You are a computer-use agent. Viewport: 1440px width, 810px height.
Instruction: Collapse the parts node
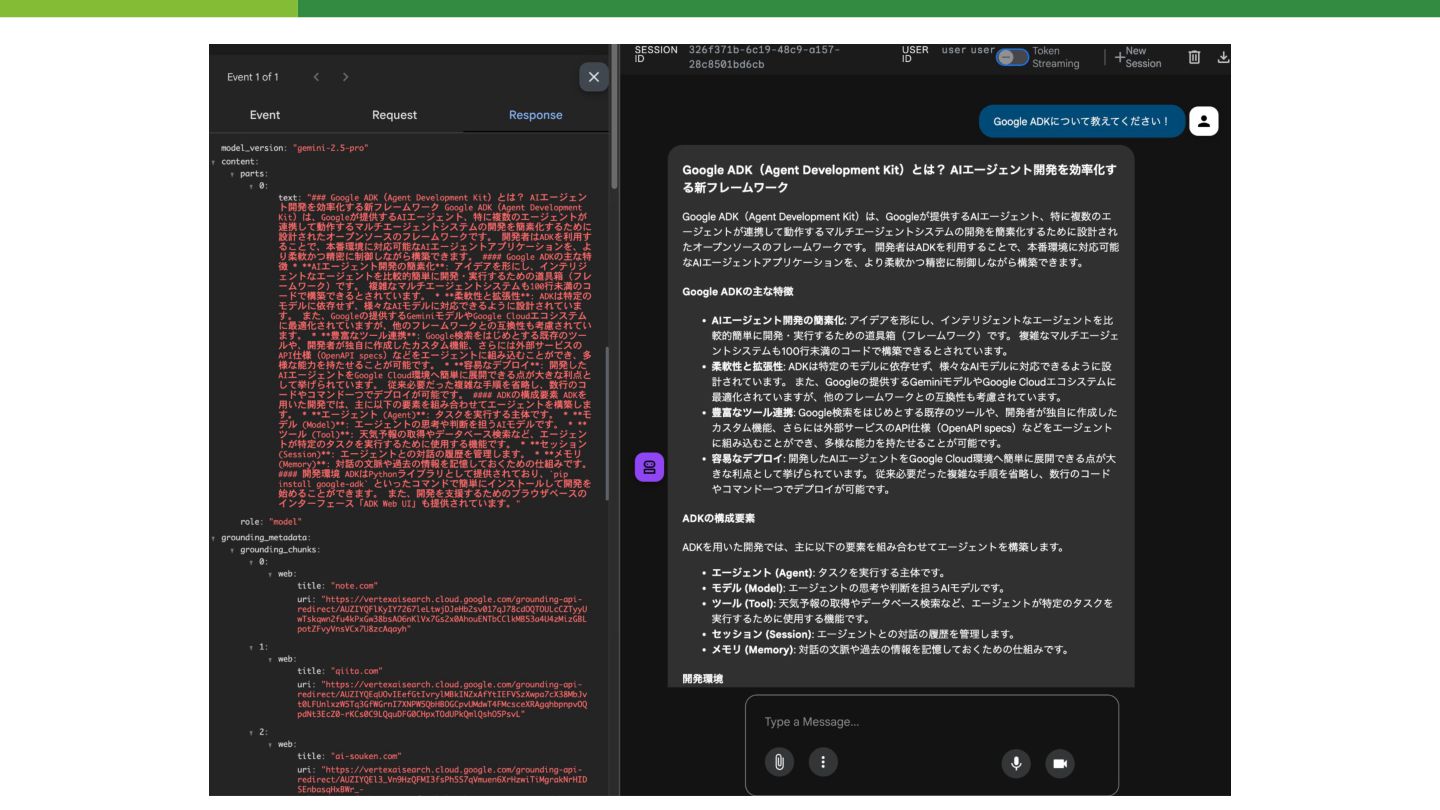pyautogui.click(x=232, y=173)
